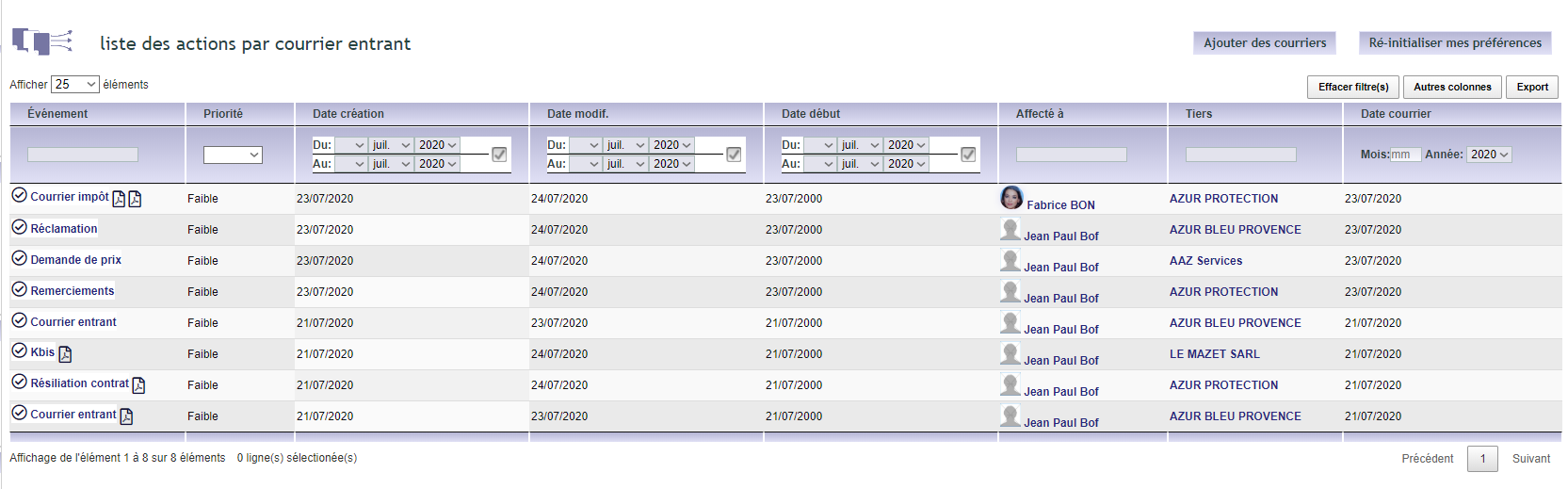This screenshot has width=1568, height=489.
Task: Open the Afficher 25 elements dropdown
Action: (75, 84)
